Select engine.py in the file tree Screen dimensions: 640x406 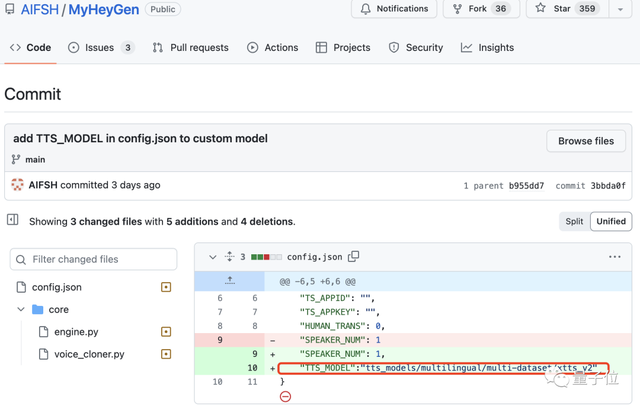(x=76, y=332)
